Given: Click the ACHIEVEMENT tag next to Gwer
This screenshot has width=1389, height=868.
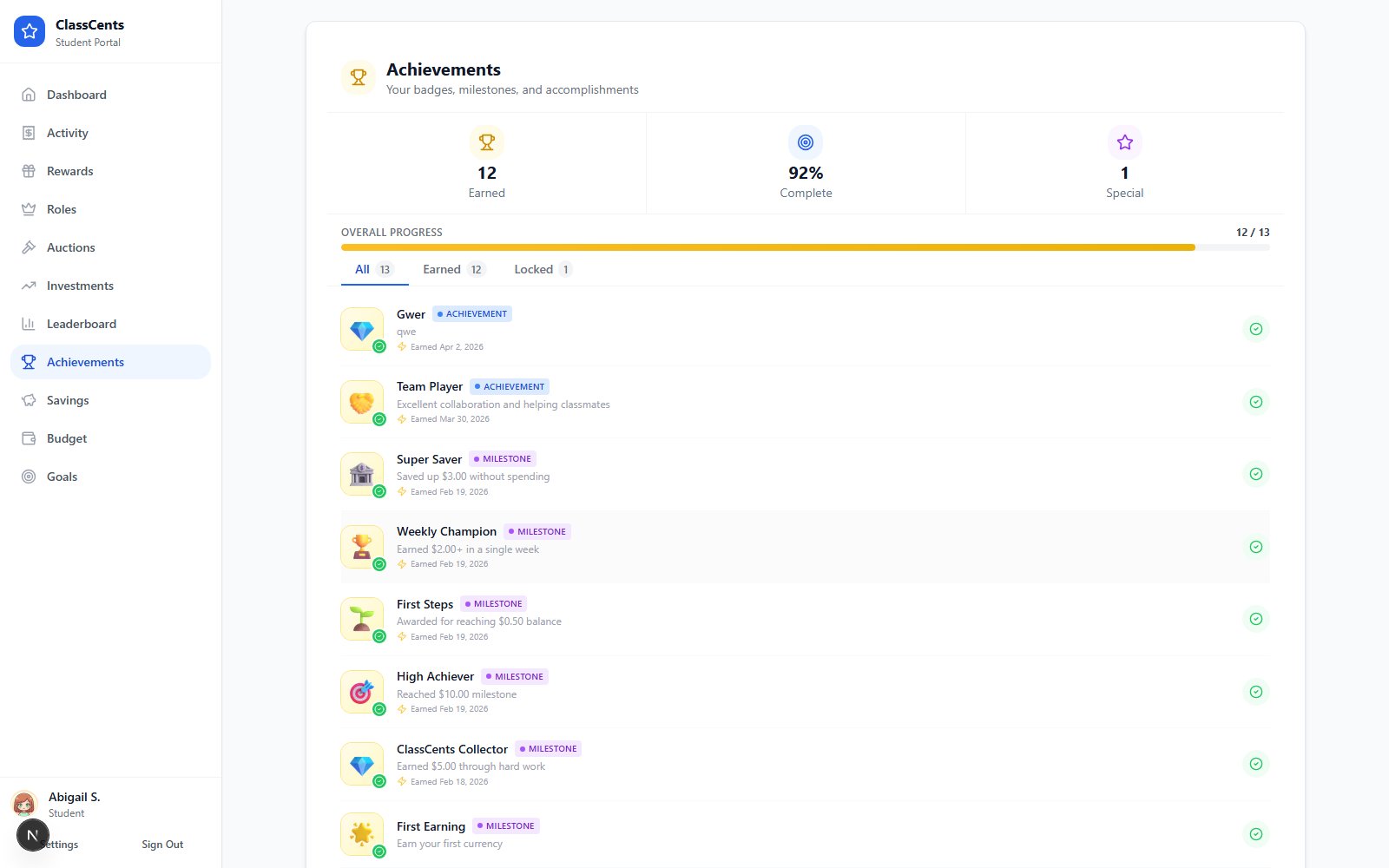Looking at the screenshot, I should point(472,314).
